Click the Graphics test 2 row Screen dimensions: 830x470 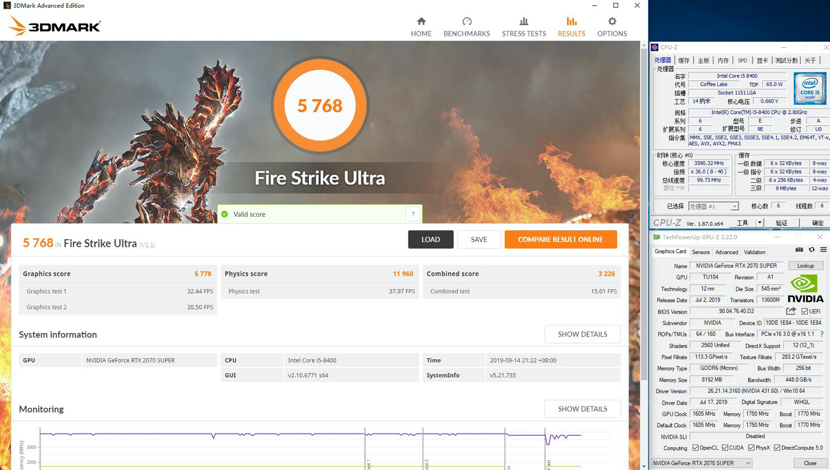click(118, 307)
